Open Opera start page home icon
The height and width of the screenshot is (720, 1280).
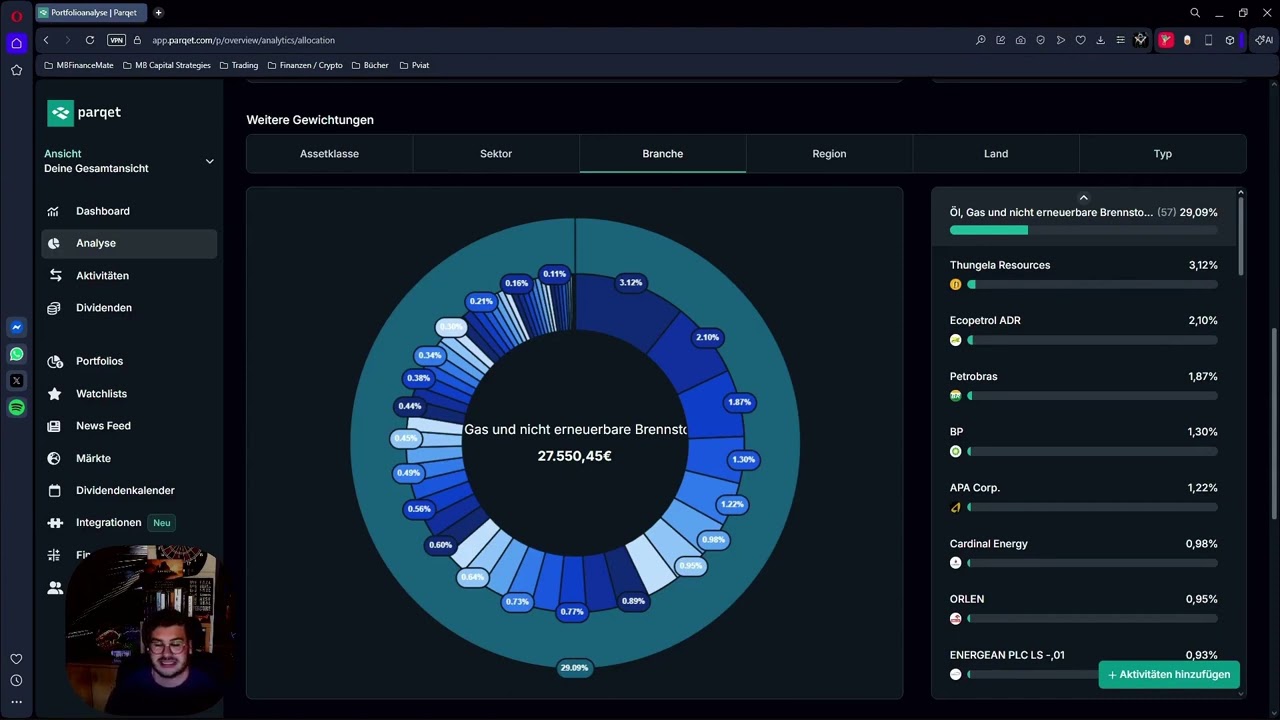[x=16, y=43]
